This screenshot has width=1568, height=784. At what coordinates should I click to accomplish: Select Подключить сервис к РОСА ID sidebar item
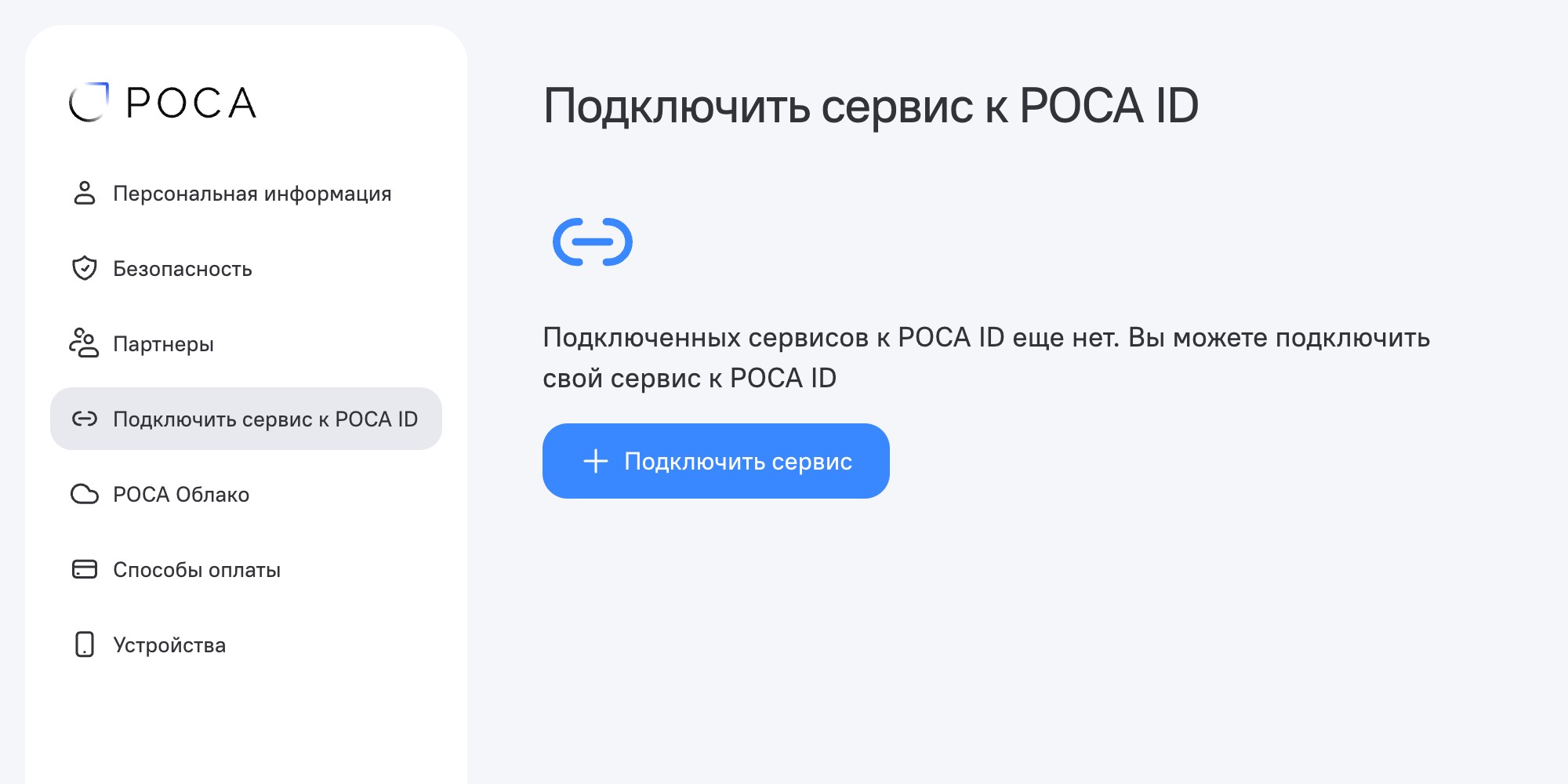pyautogui.click(x=265, y=419)
